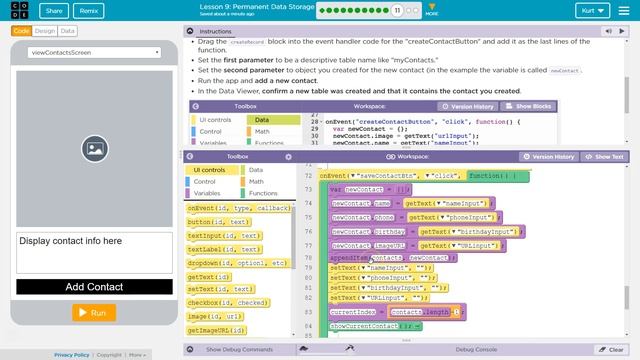Open the getText "phoneInput" dropdown arrow
The height and width of the screenshot is (360, 640).
click(x=442, y=218)
